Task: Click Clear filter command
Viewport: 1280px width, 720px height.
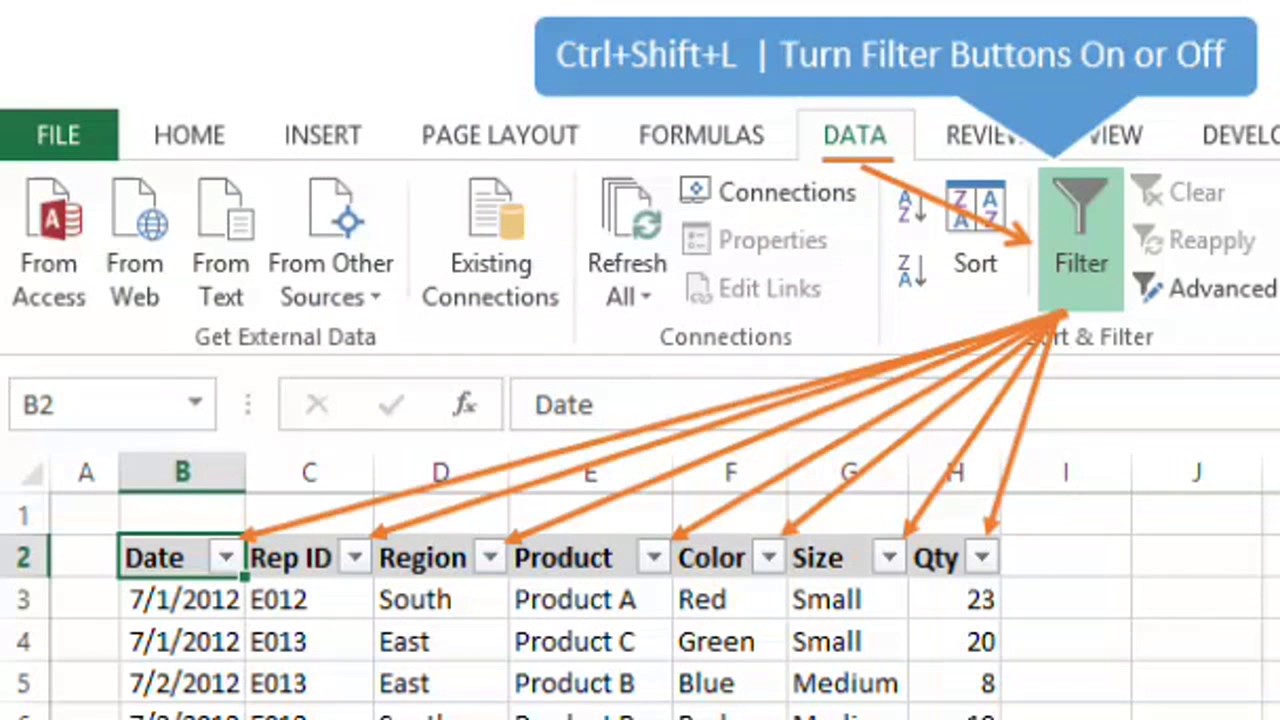Action: [1179, 192]
